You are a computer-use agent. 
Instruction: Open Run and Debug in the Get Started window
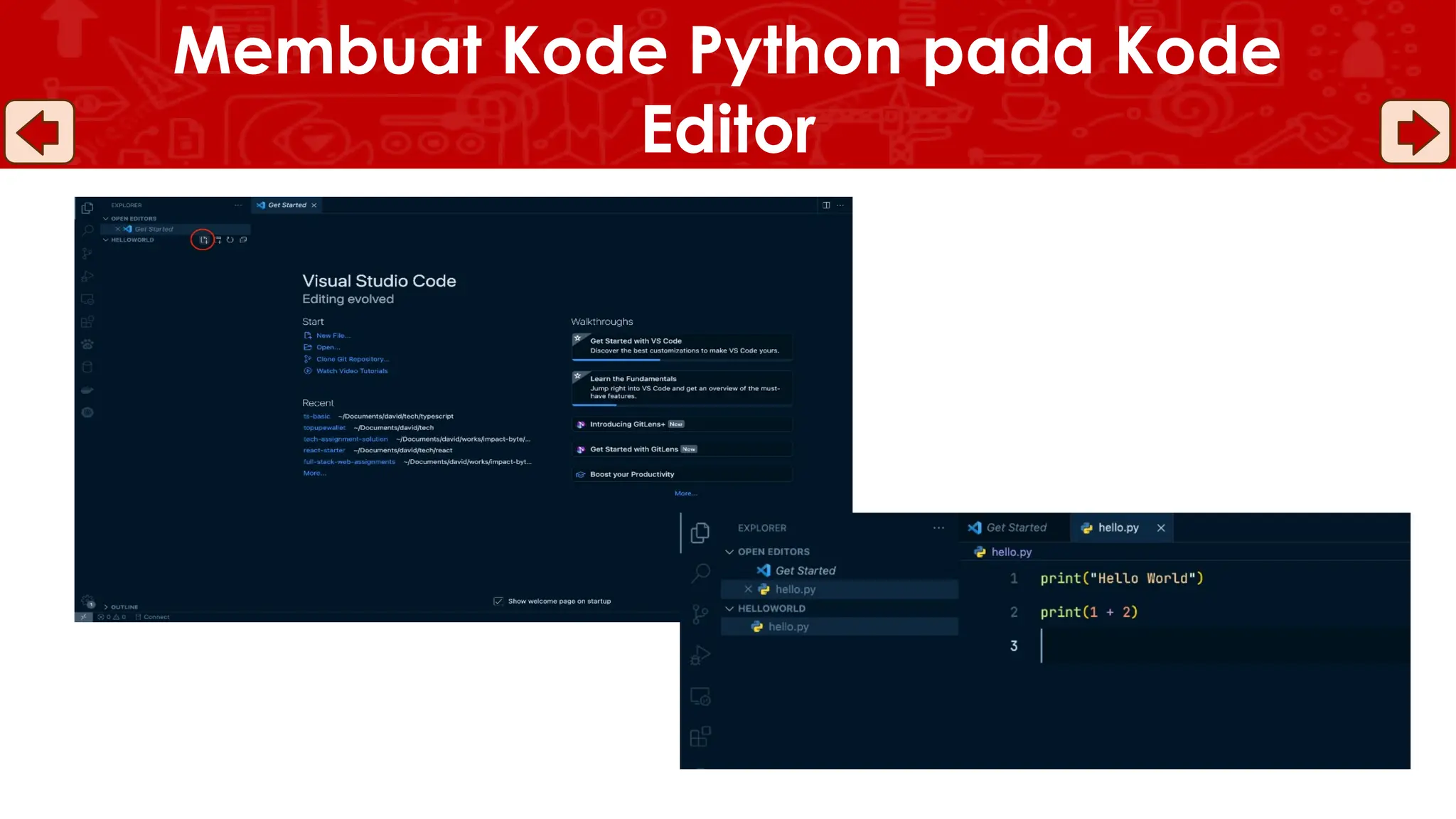[x=87, y=276]
